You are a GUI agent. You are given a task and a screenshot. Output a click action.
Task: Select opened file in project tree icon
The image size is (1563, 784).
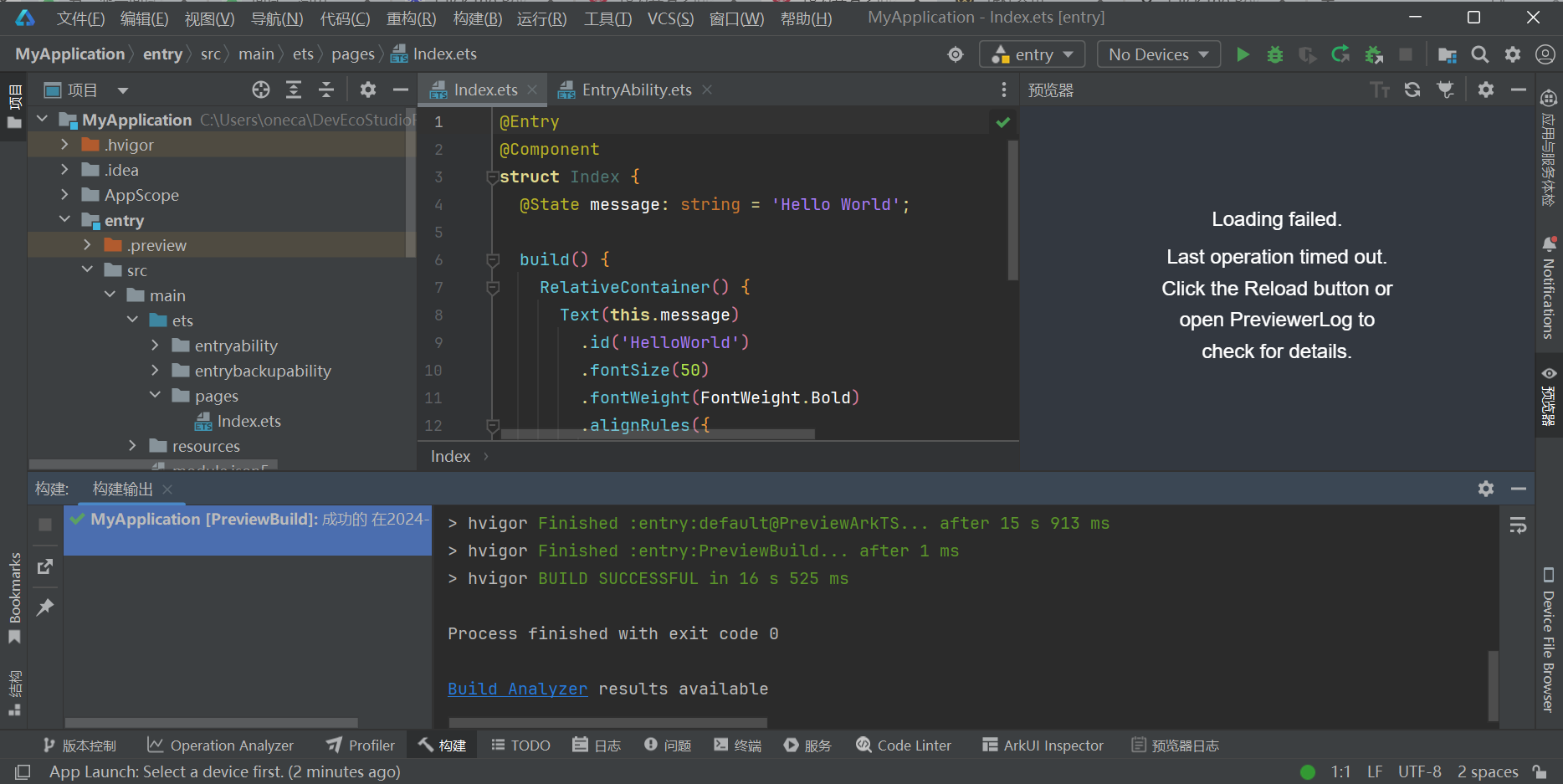(261, 90)
